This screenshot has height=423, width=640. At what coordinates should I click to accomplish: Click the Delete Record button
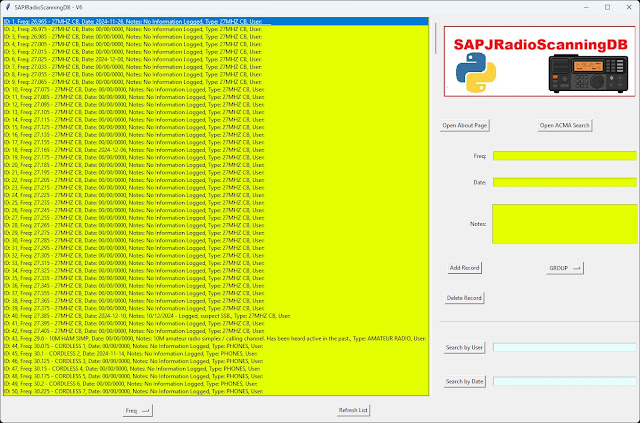click(x=464, y=298)
